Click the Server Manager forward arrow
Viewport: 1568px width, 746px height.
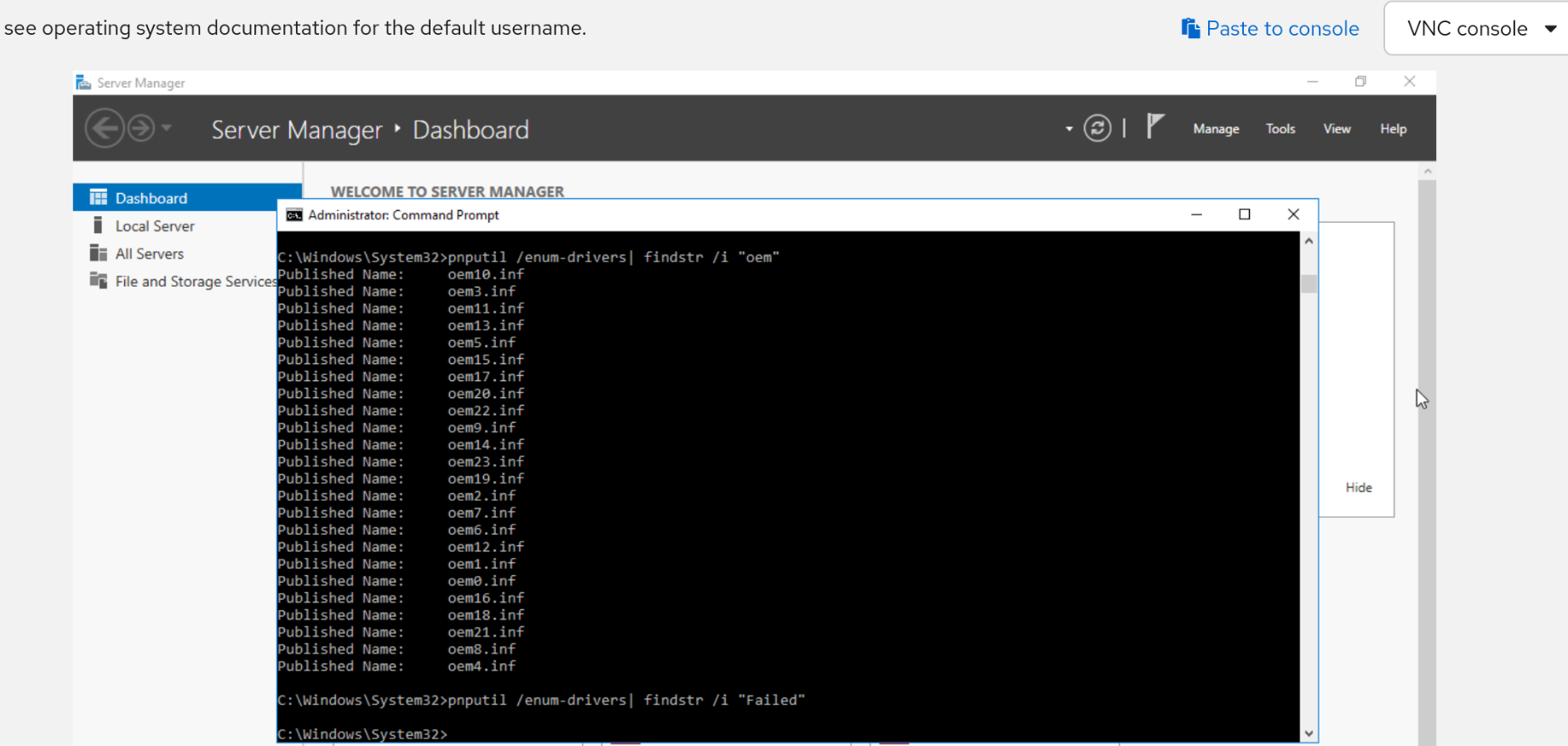coord(141,128)
